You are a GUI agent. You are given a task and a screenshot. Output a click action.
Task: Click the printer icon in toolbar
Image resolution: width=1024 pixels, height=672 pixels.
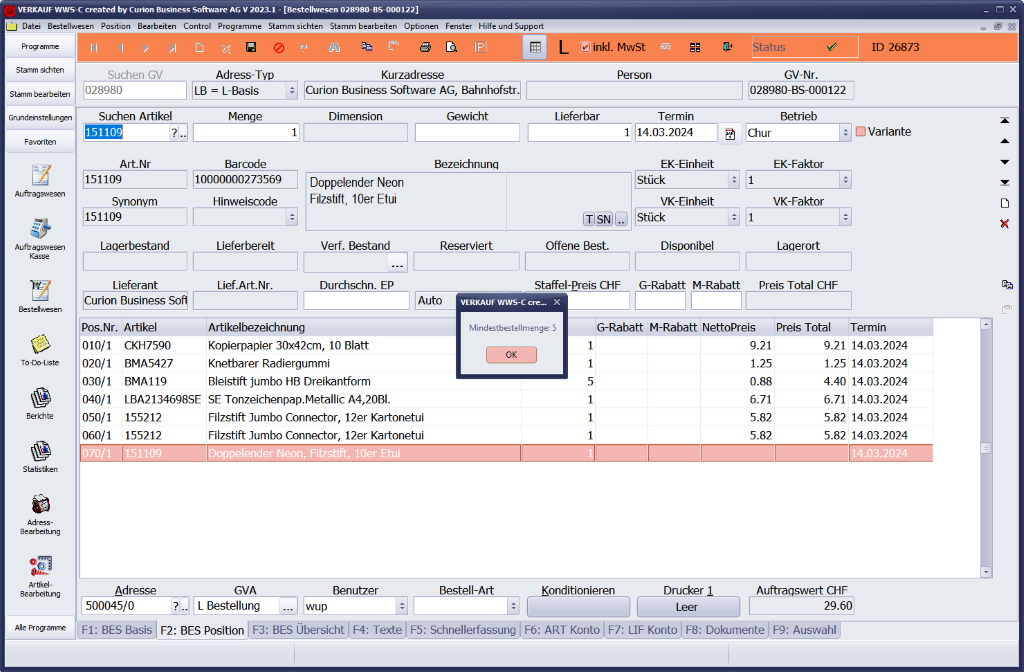point(425,47)
